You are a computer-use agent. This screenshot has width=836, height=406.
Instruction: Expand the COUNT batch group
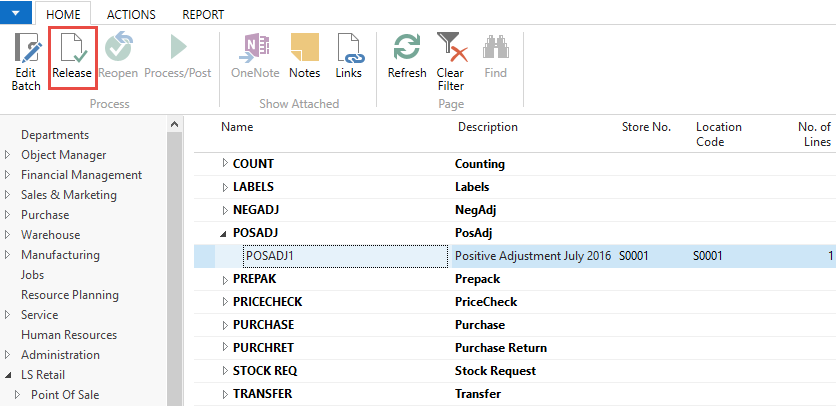click(x=225, y=164)
